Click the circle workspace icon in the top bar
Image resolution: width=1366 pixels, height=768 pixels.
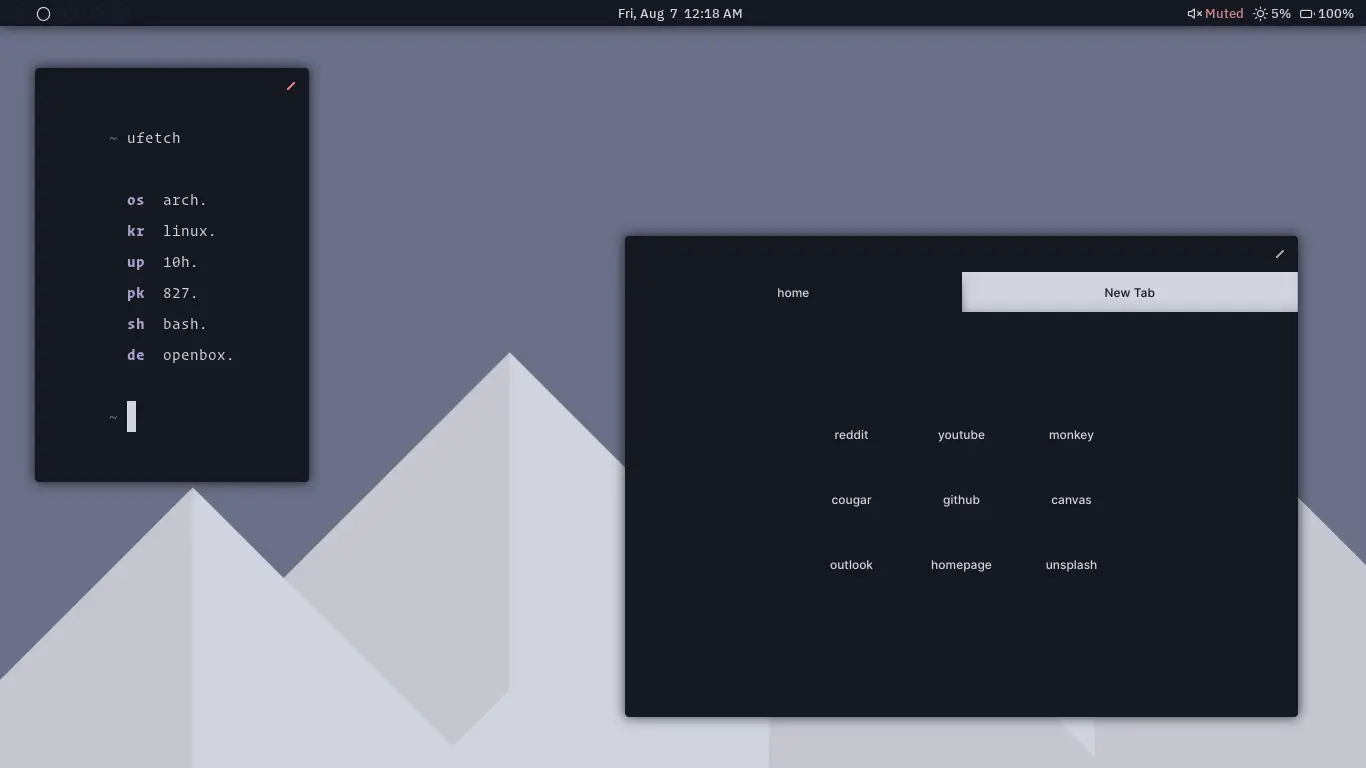43,14
